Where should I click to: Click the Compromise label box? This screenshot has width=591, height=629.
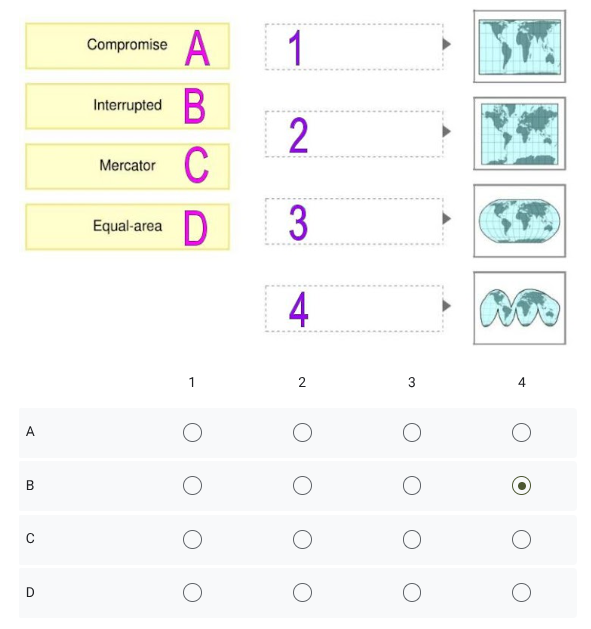pyautogui.click(x=128, y=46)
